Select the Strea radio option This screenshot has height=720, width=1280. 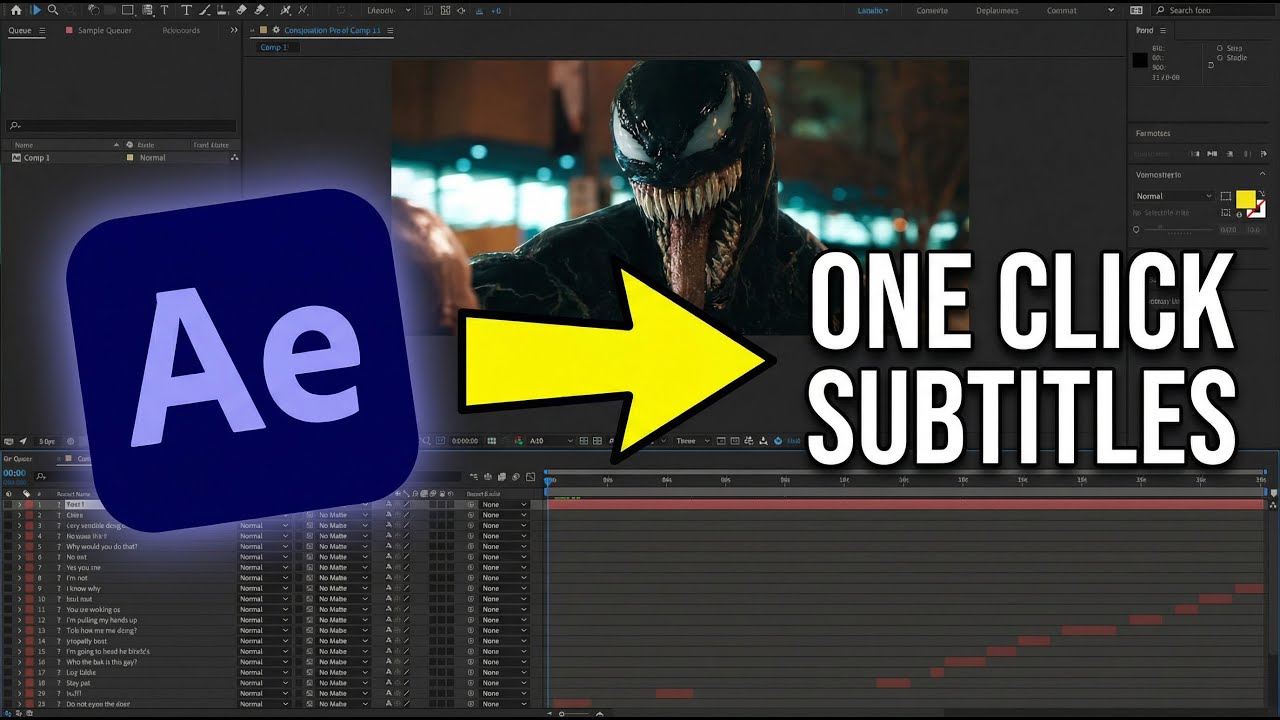[x=1219, y=48]
